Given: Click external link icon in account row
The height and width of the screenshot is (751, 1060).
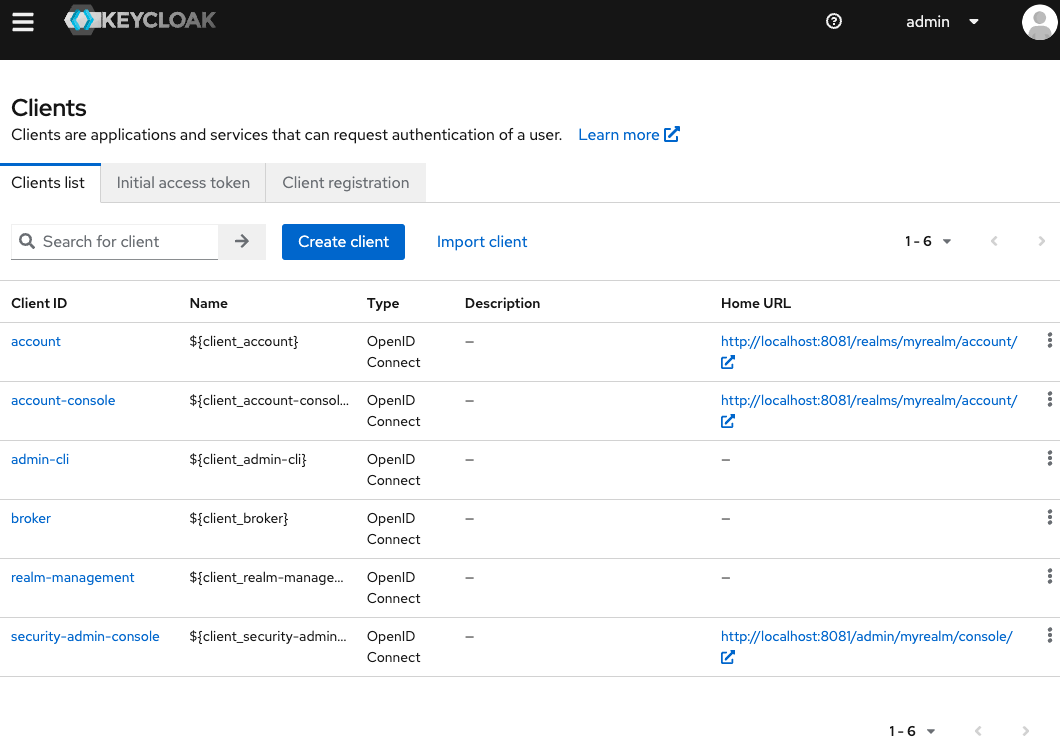Looking at the screenshot, I should (727, 362).
